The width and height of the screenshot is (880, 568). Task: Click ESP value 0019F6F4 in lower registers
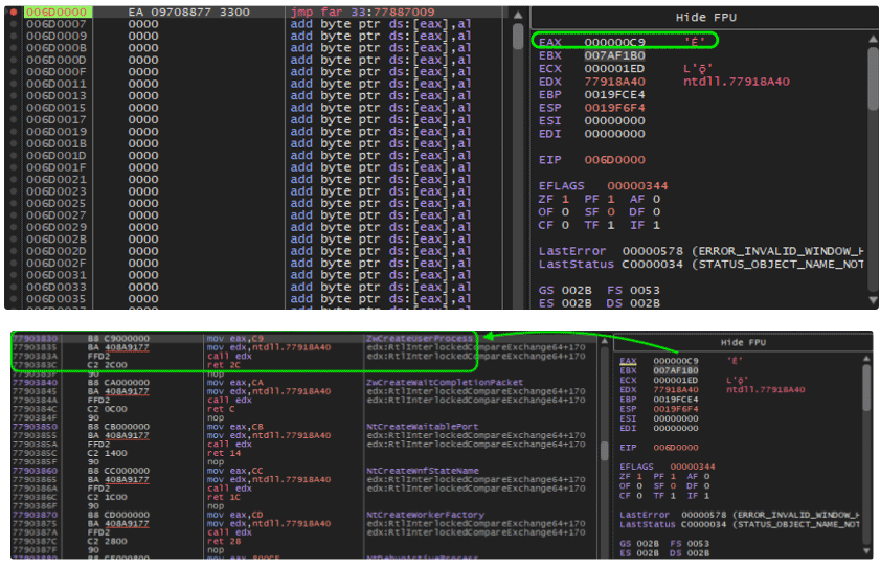pyautogui.click(x=676, y=409)
